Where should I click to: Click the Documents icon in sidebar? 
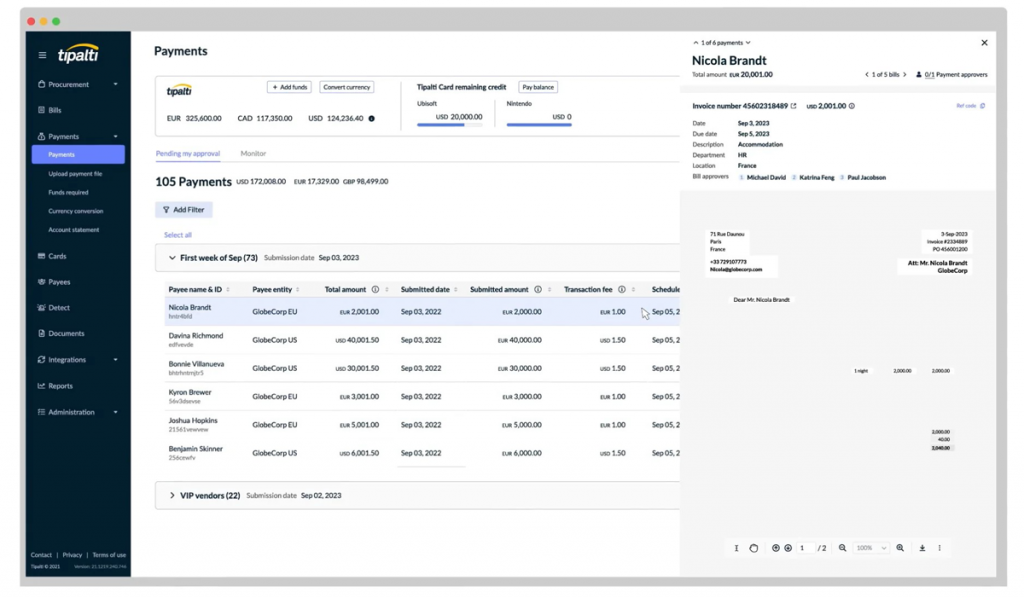pyautogui.click(x=41, y=333)
